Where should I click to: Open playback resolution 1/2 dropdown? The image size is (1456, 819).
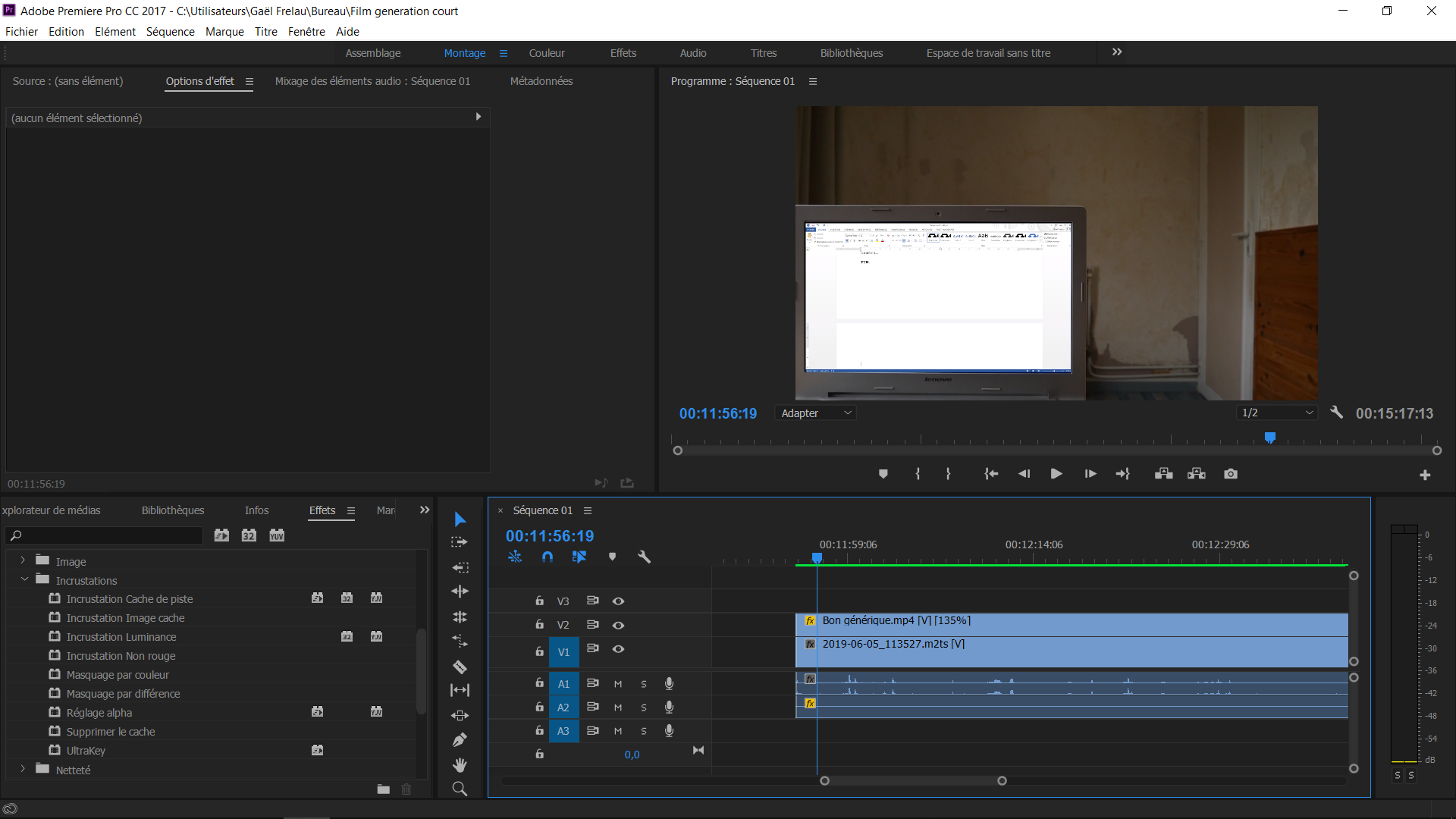(1277, 413)
